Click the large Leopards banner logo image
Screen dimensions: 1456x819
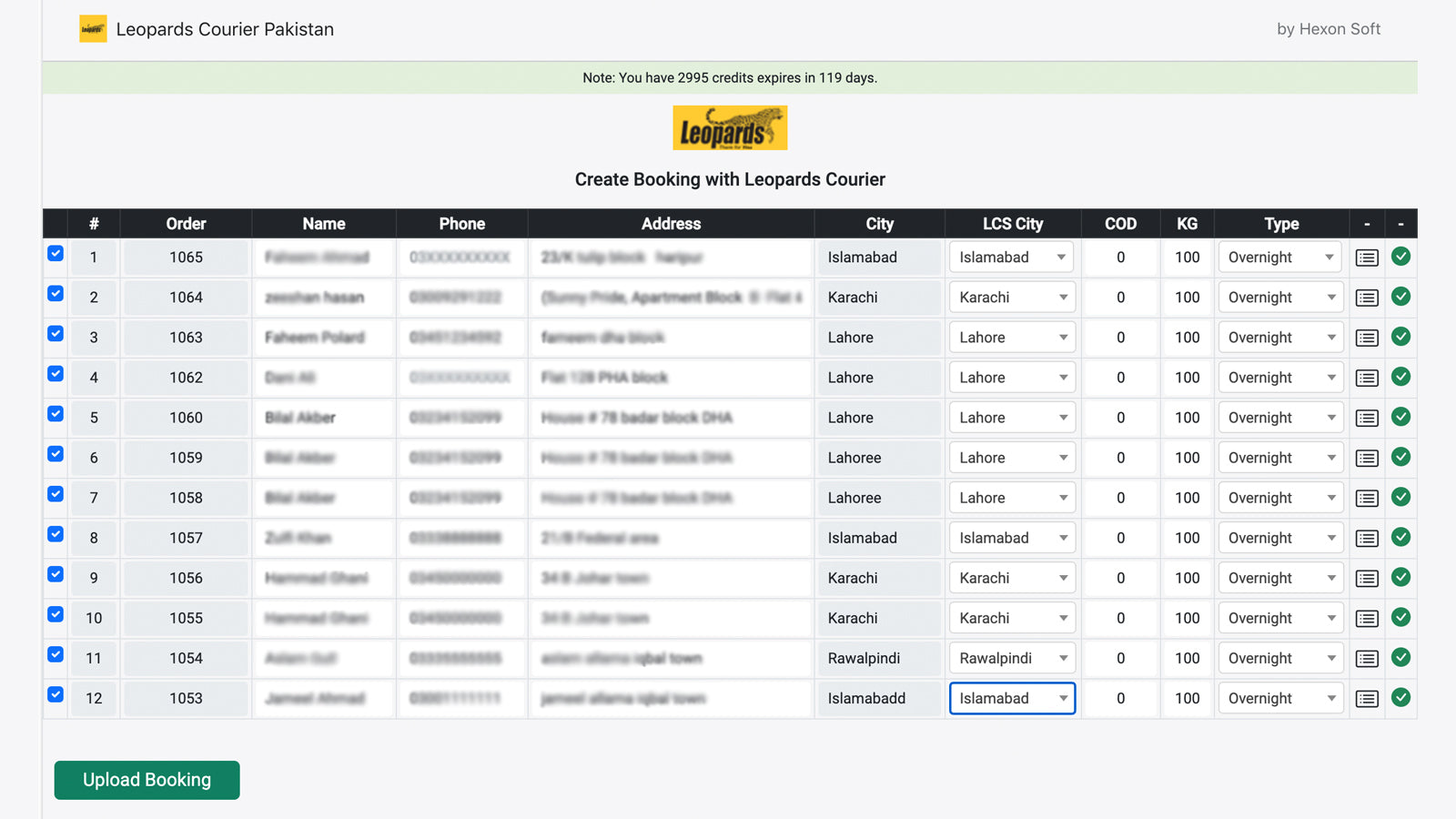coord(730,128)
